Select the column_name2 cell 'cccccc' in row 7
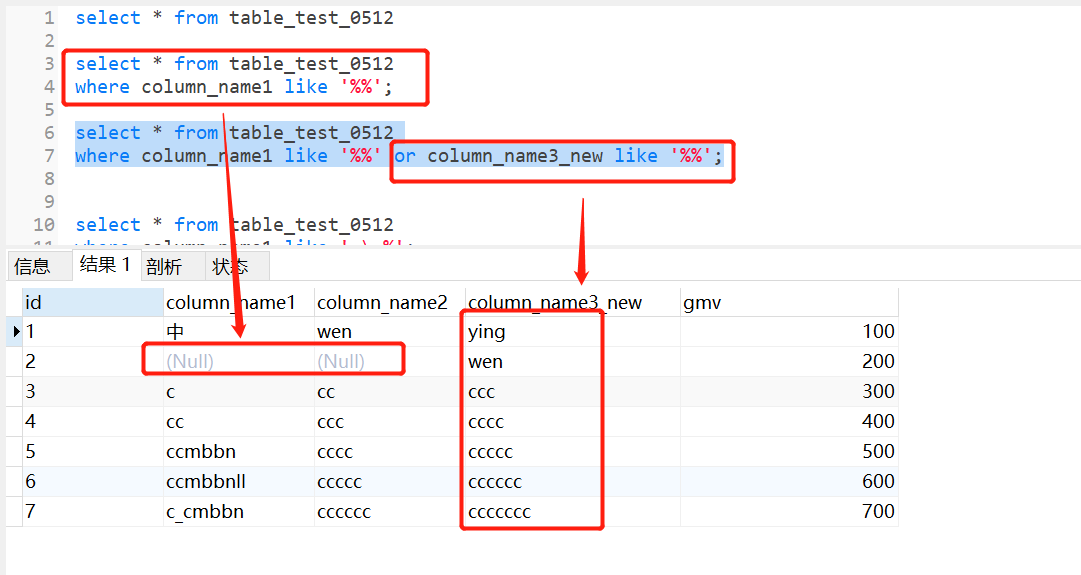Screen dimensions: 1081x575 coord(390,512)
